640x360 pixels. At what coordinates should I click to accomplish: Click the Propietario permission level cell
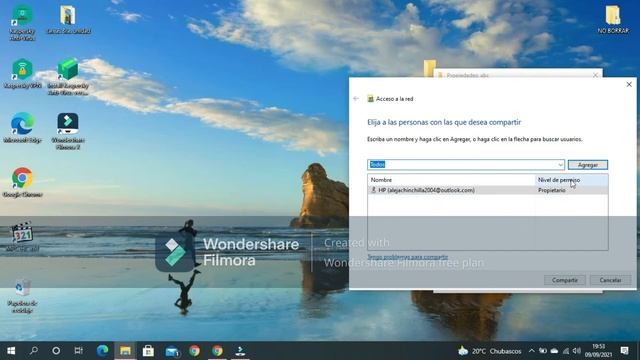coord(552,190)
